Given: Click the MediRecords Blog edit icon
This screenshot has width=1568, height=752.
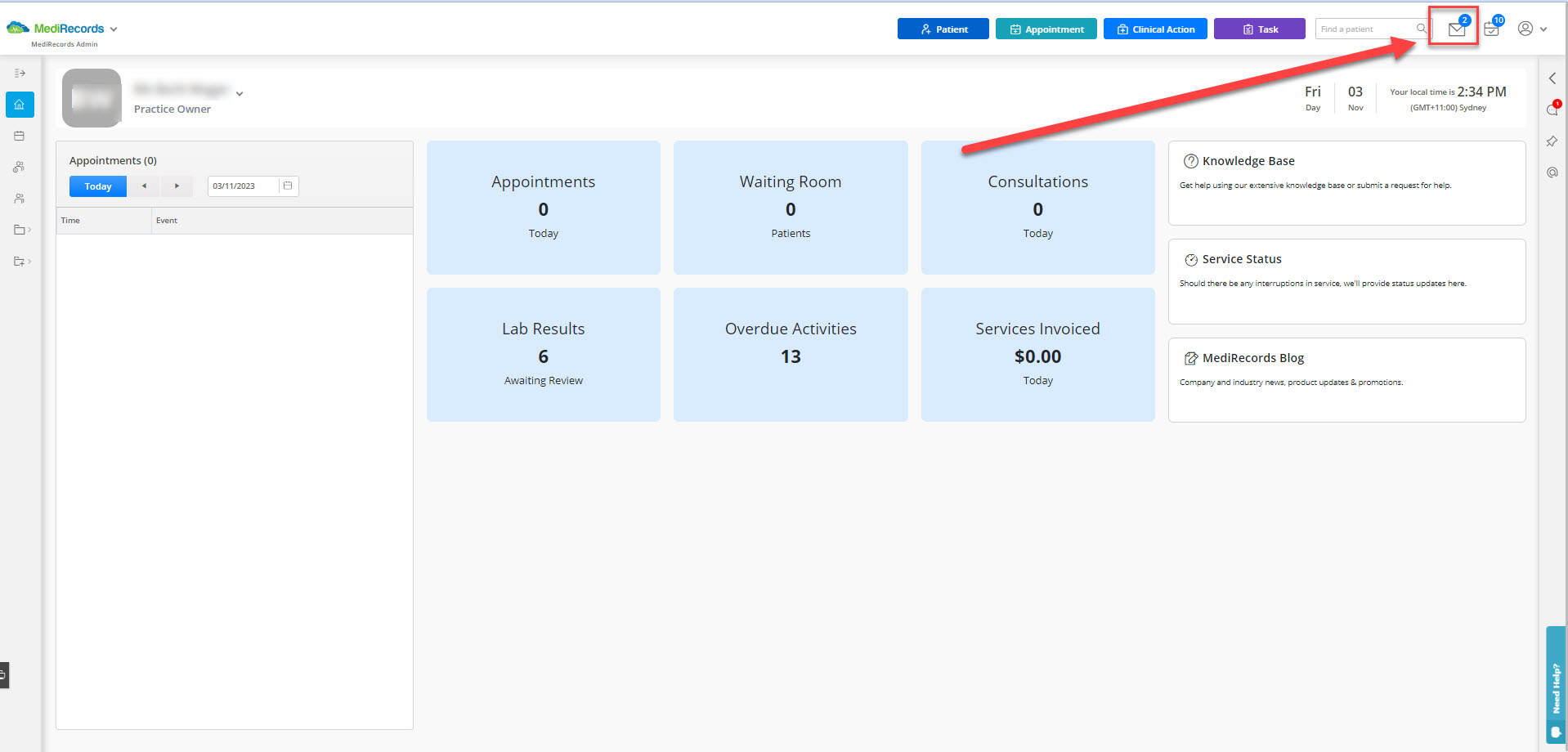Looking at the screenshot, I should point(1191,358).
